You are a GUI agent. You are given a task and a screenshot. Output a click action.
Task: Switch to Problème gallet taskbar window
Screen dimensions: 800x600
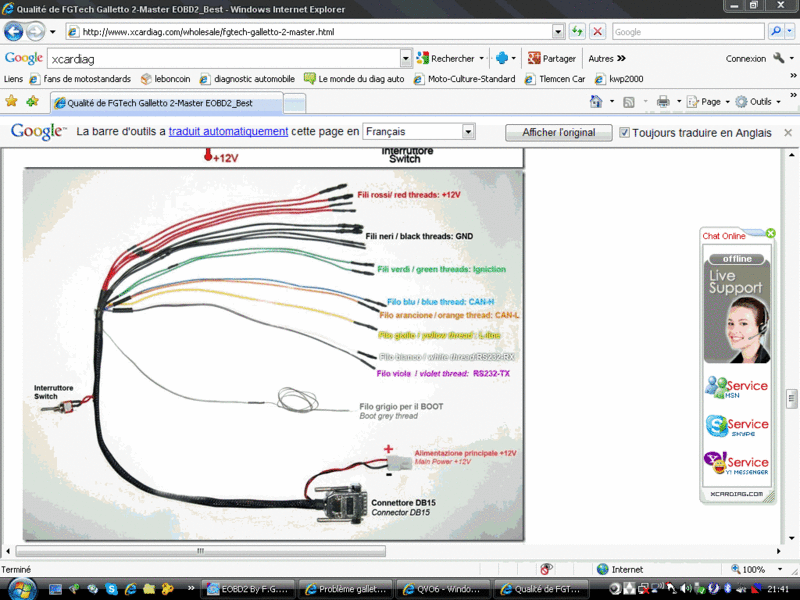tap(345, 589)
